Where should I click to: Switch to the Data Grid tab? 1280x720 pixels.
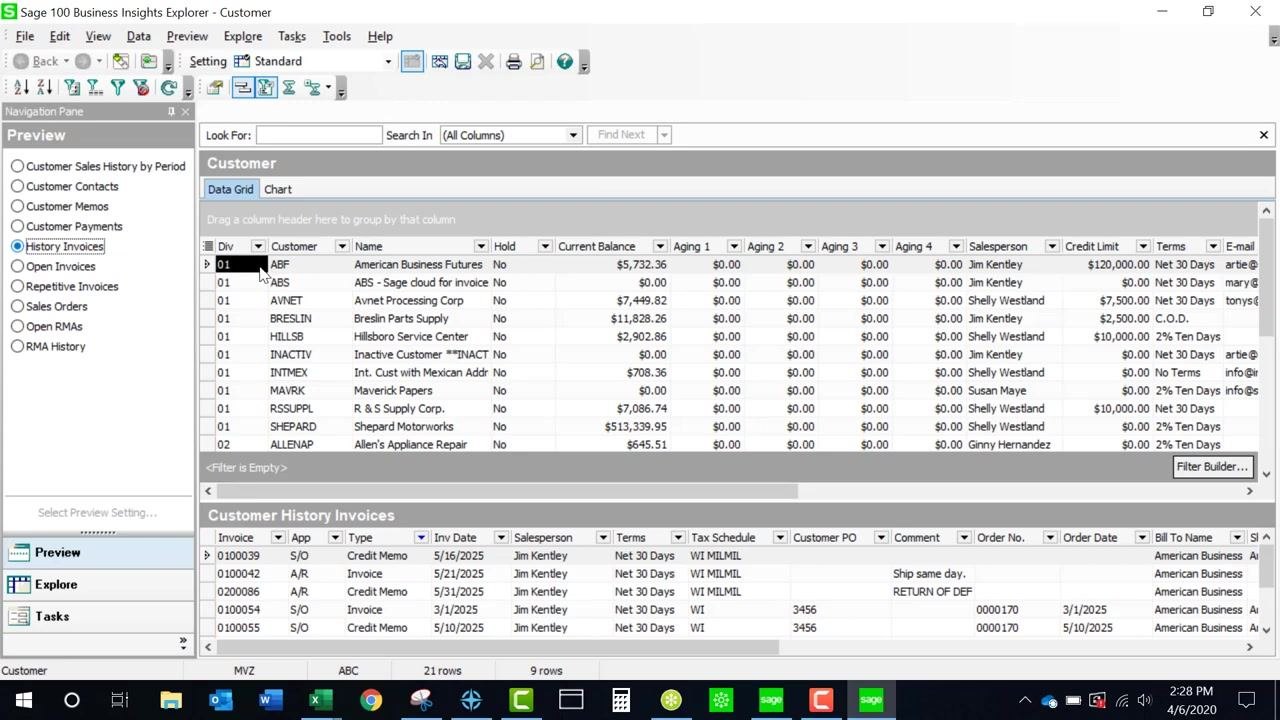230,189
